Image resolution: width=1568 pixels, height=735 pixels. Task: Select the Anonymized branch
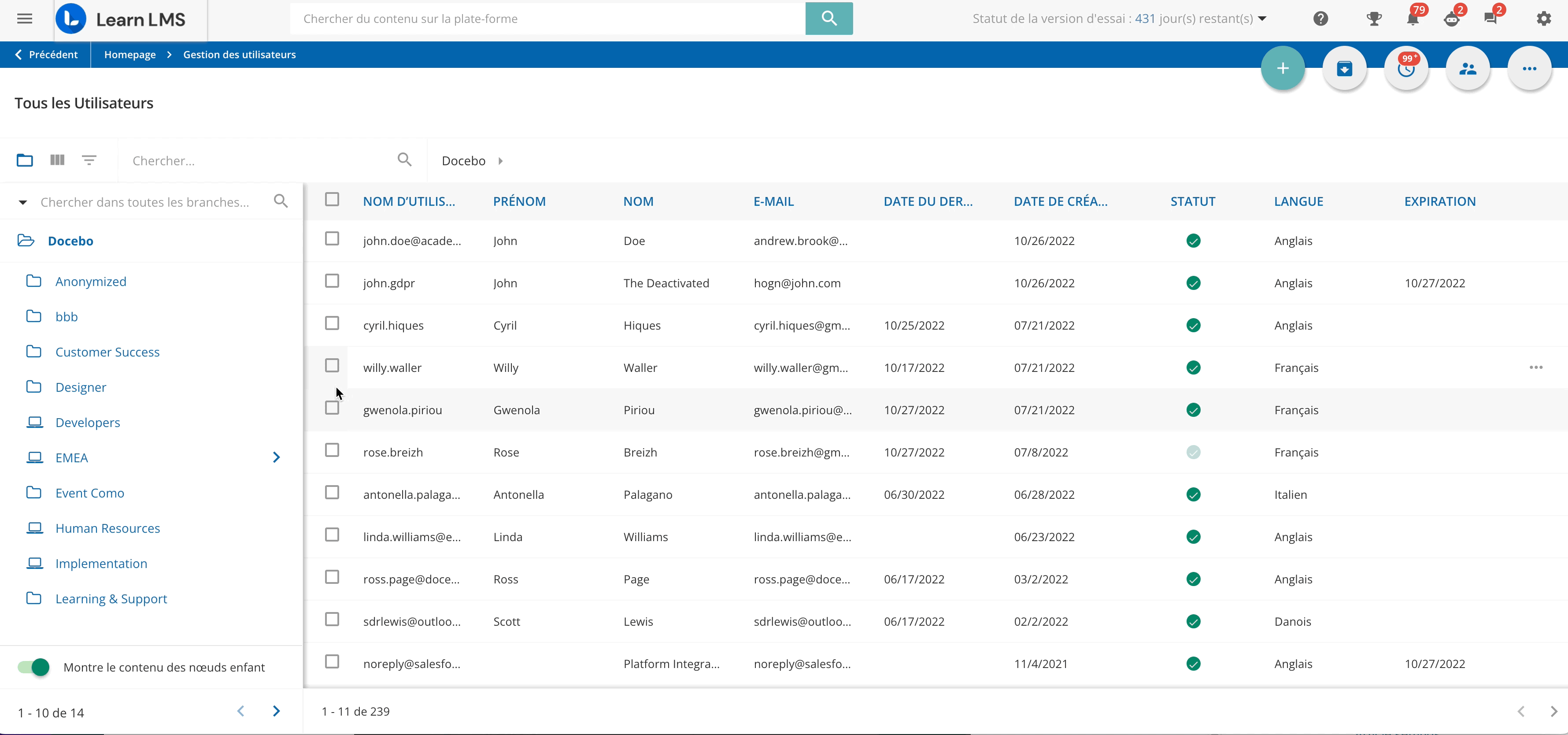point(91,281)
